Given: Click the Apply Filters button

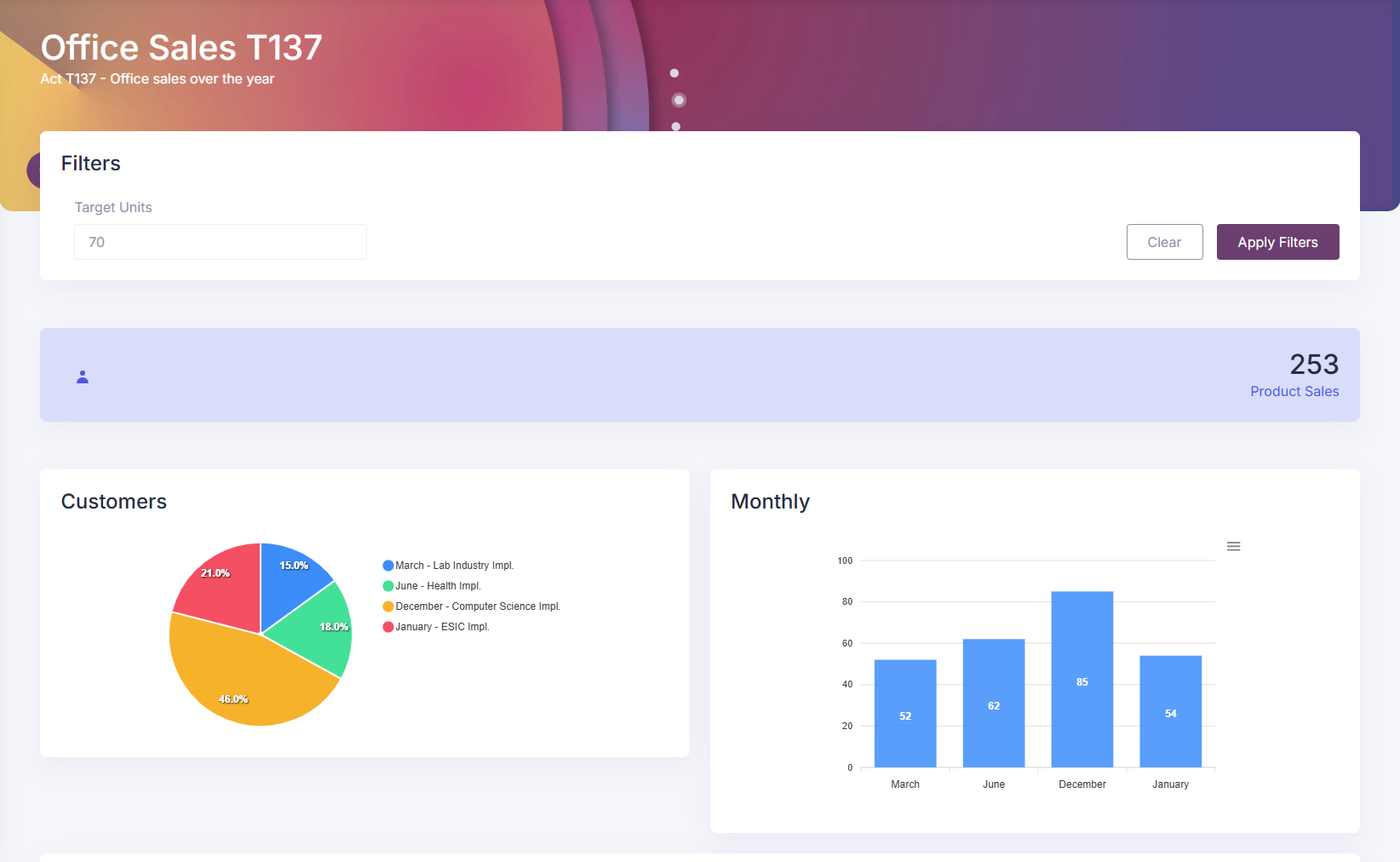Looking at the screenshot, I should click(1277, 242).
